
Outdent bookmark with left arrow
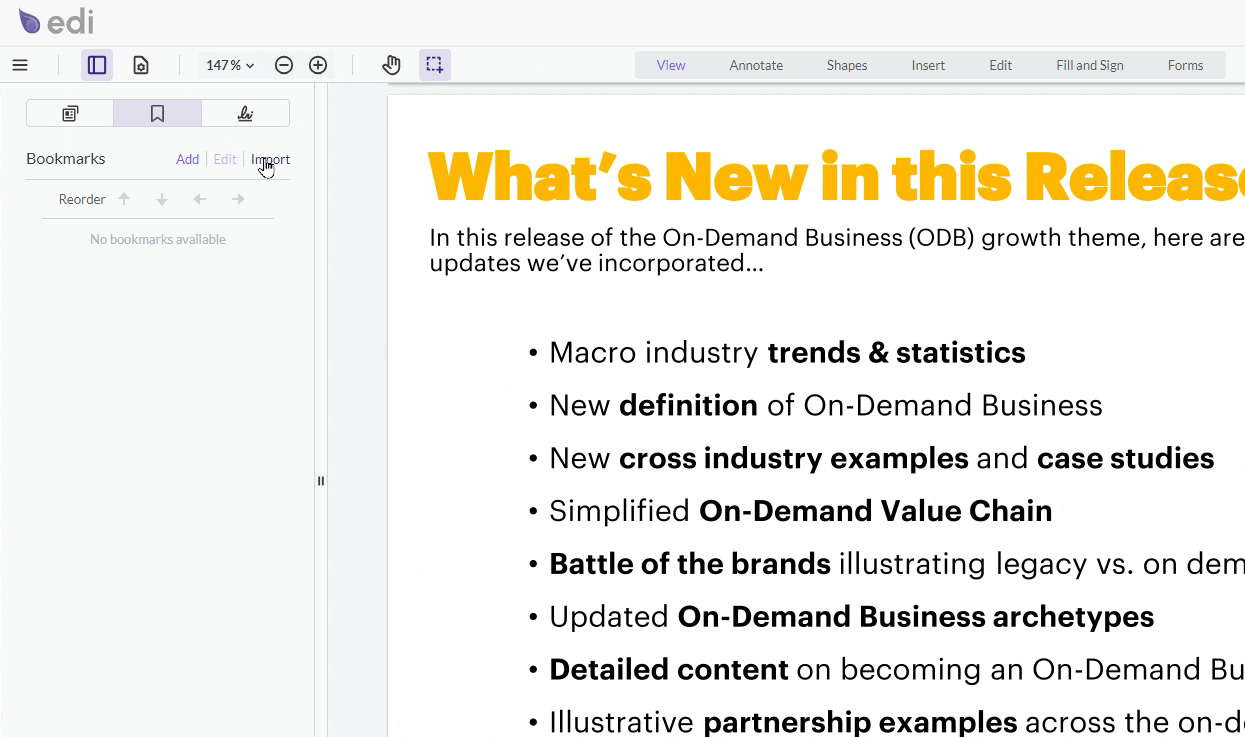(200, 199)
